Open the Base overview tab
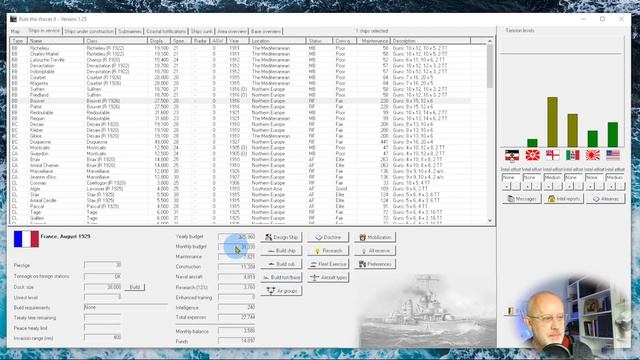The height and width of the screenshot is (360, 640). pyautogui.click(x=266, y=31)
